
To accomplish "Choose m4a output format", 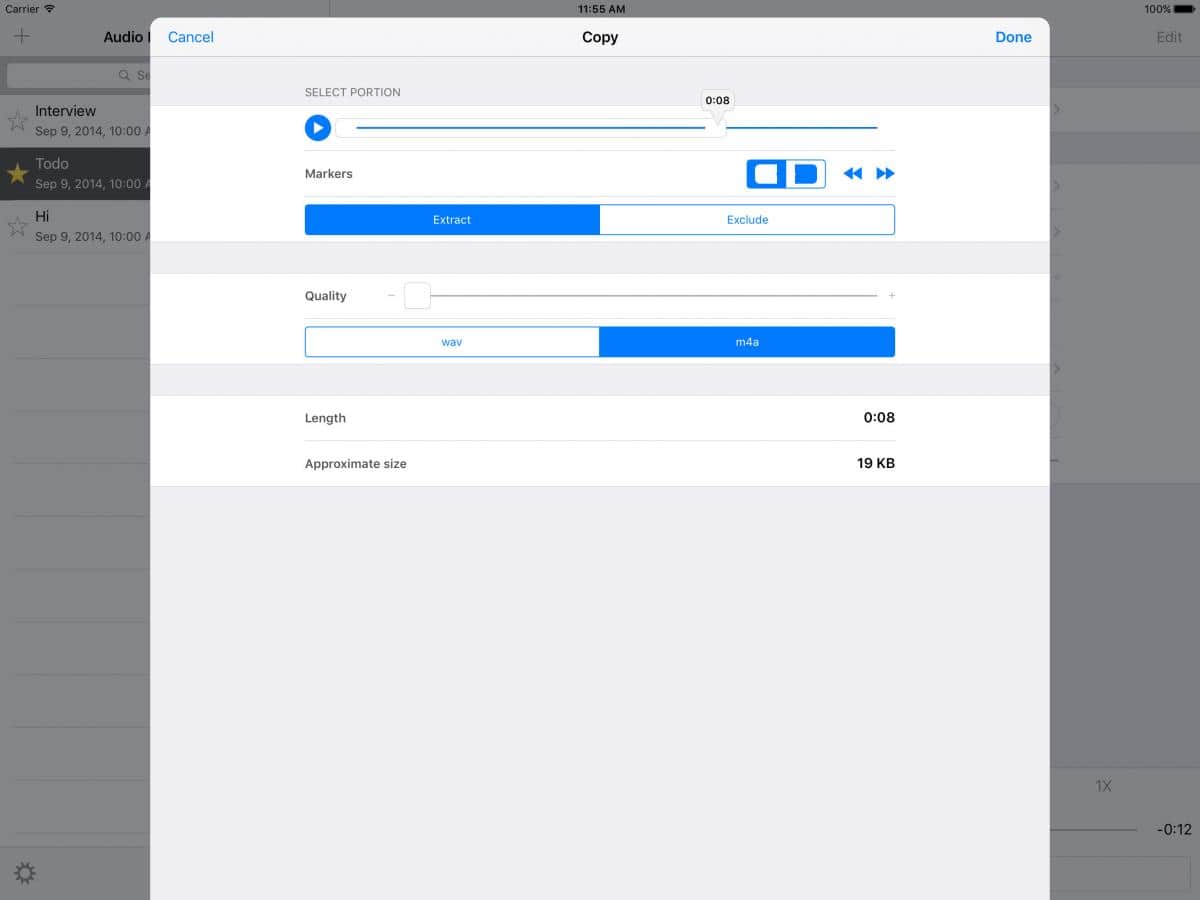I will [747, 342].
